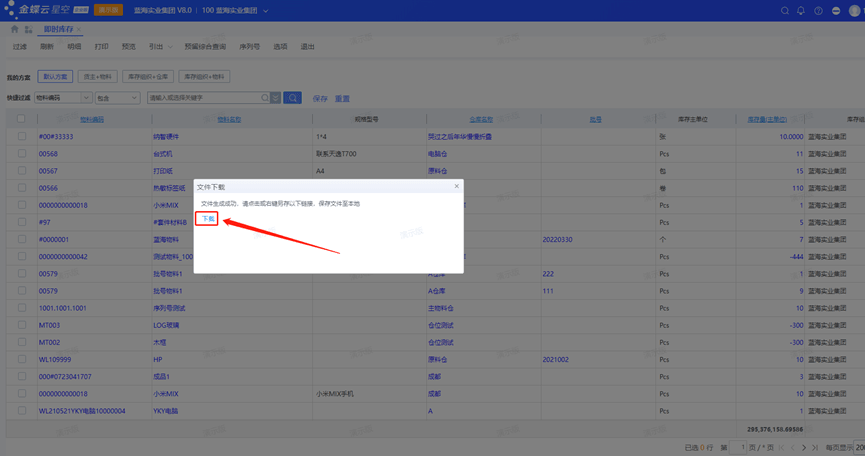Open the help question mark icon
The width and height of the screenshot is (865, 456).
(820, 10)
